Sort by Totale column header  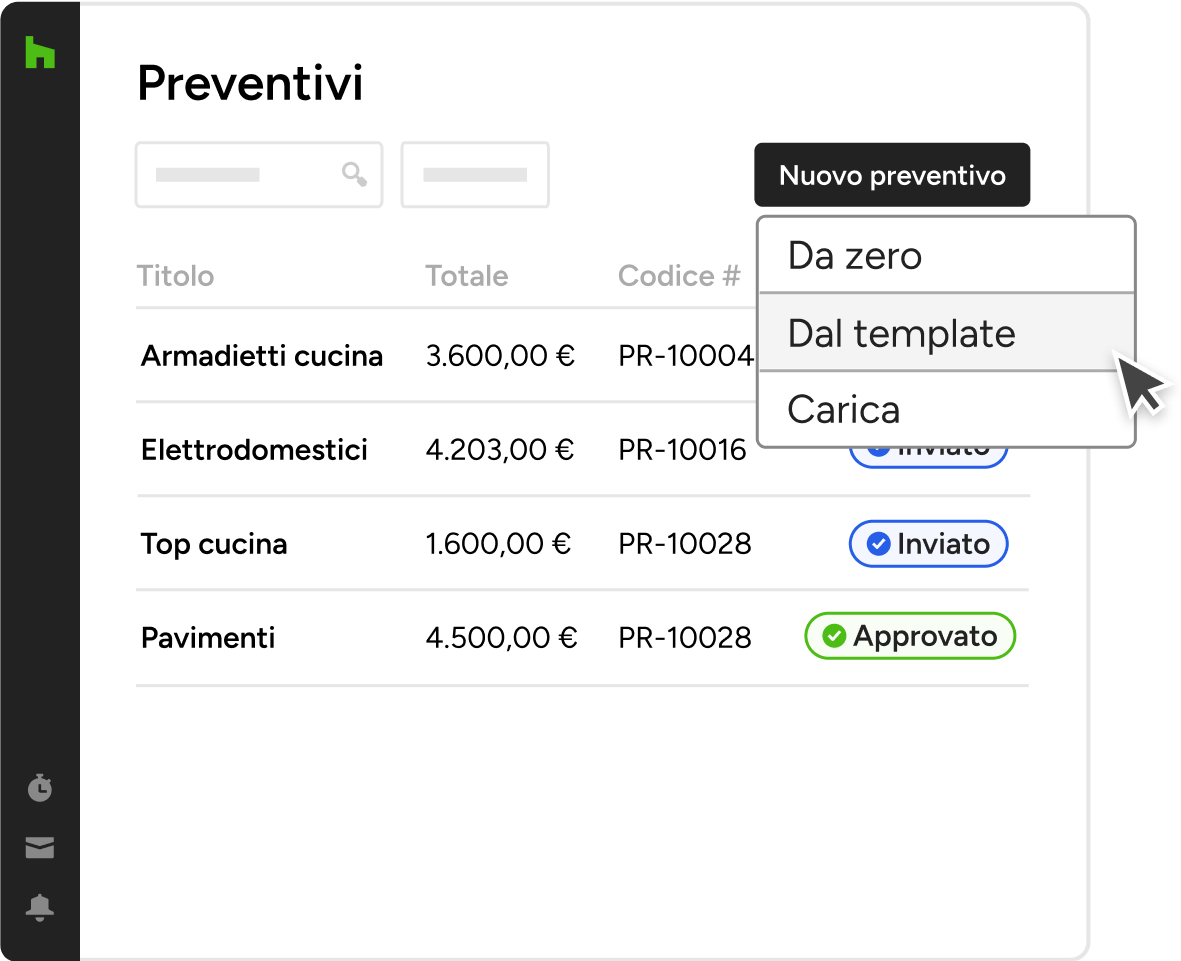(x=467, y=276)
